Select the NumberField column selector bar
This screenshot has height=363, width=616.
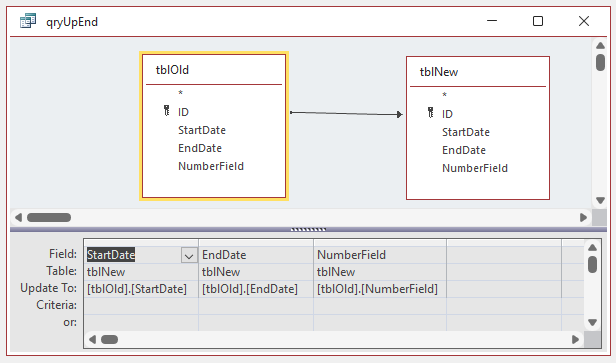(x=380, y=243)
